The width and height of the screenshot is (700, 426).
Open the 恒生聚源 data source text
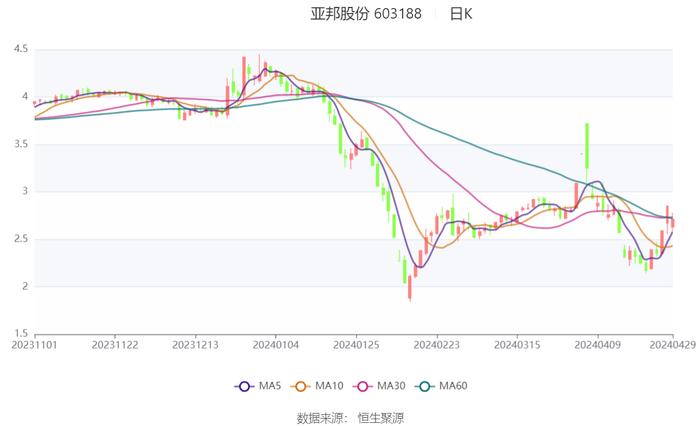click(380, 417)
